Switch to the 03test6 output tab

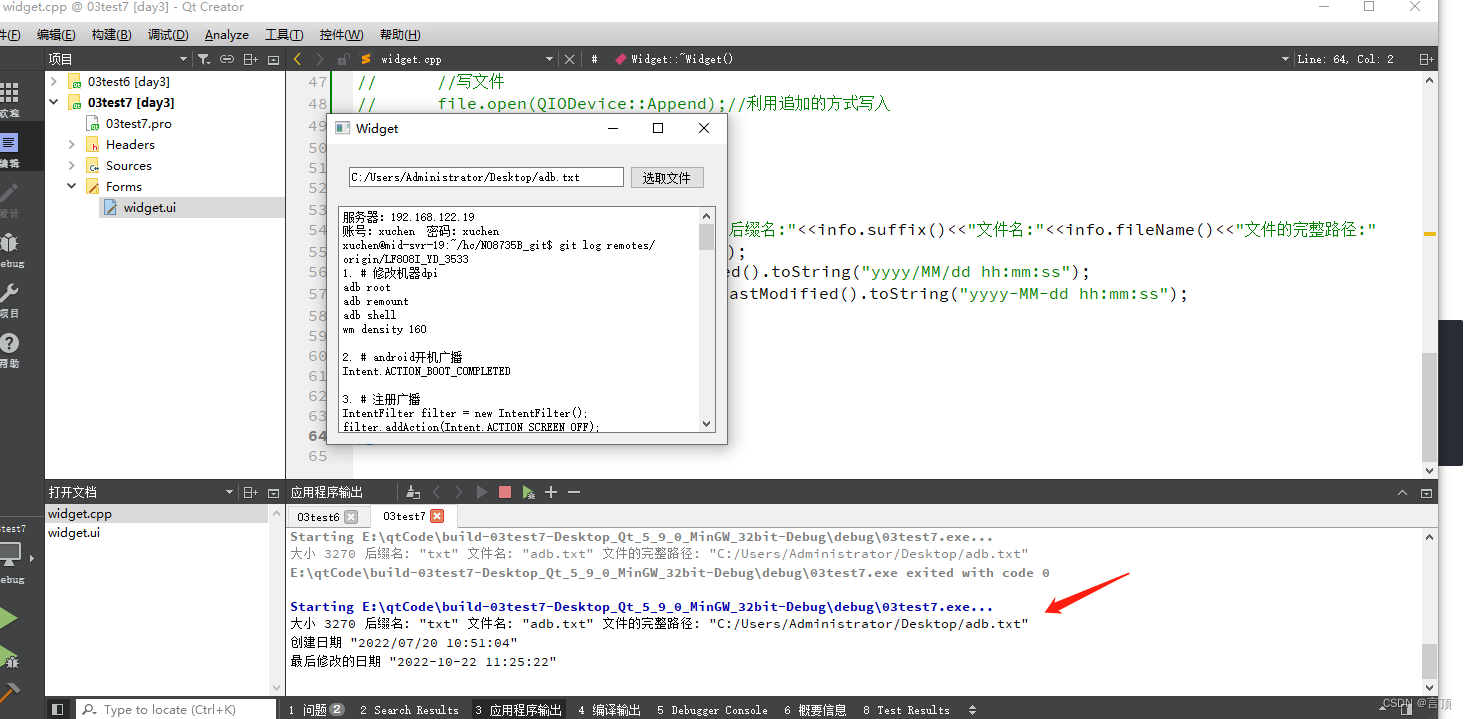(317, 517)
